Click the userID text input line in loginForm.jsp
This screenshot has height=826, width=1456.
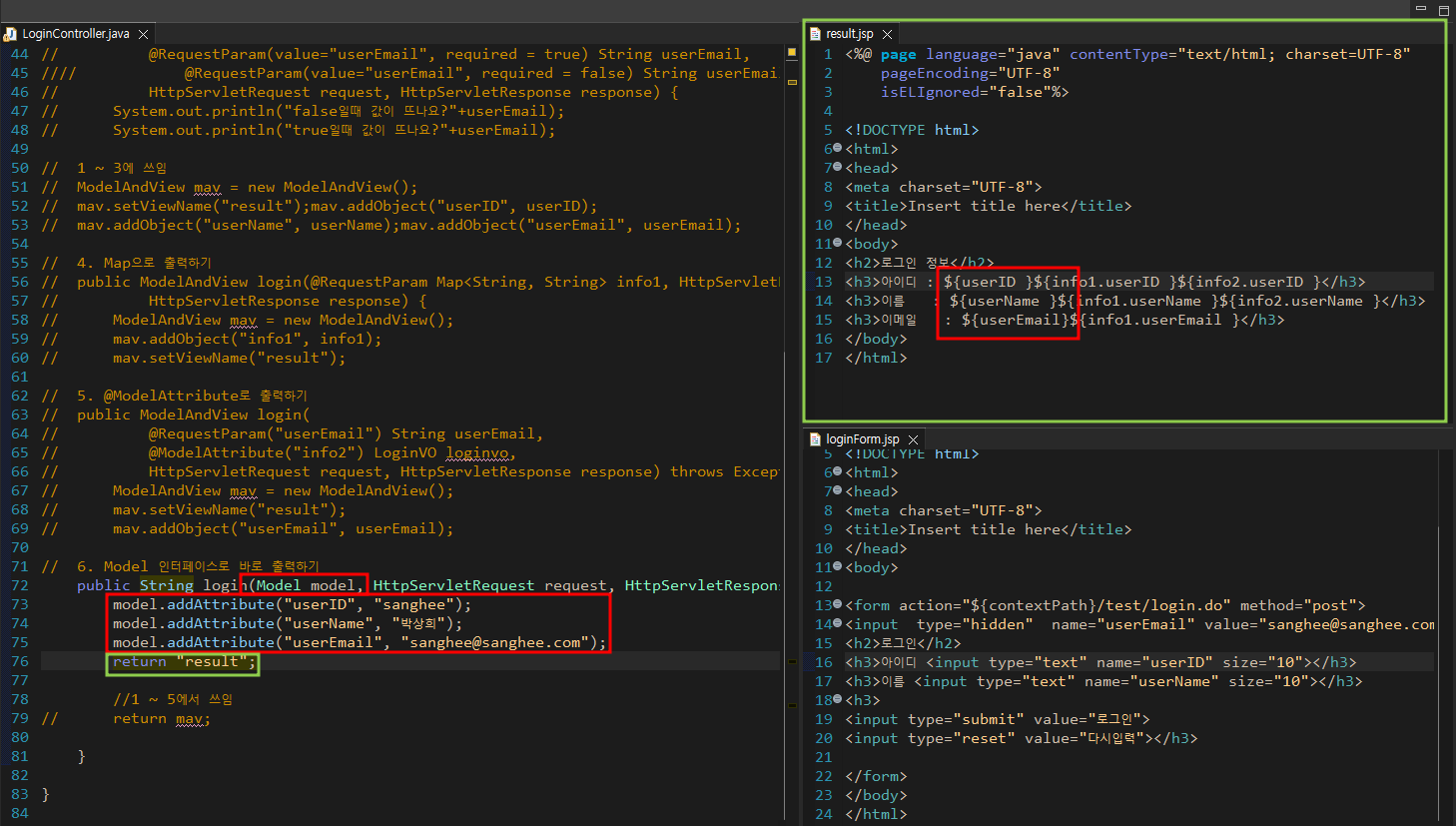[1100, 661]
